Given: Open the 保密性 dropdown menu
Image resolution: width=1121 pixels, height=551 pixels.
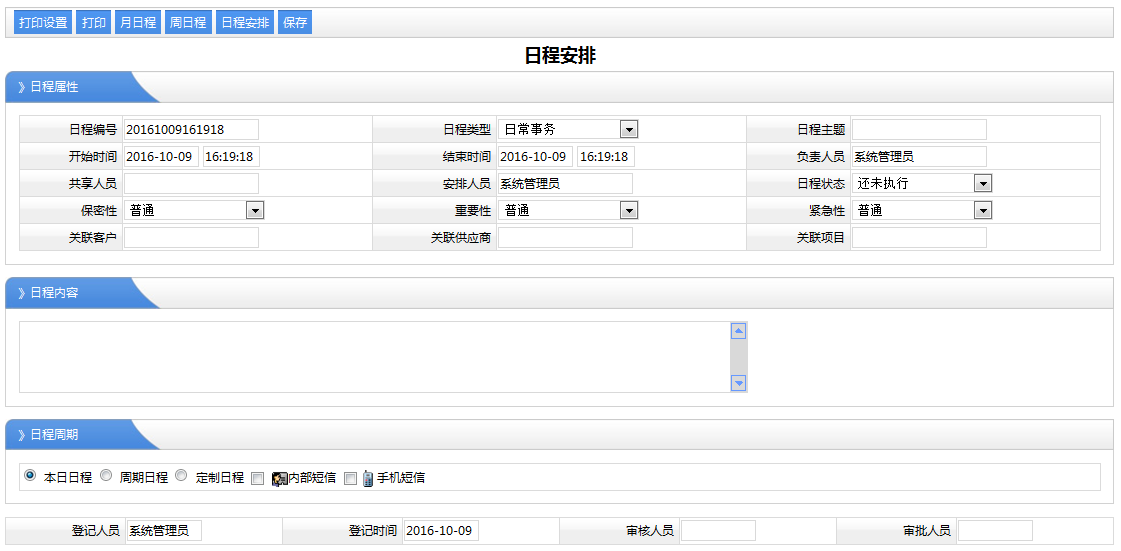Looking at the screenshot, I should click(x=254, y=210).
